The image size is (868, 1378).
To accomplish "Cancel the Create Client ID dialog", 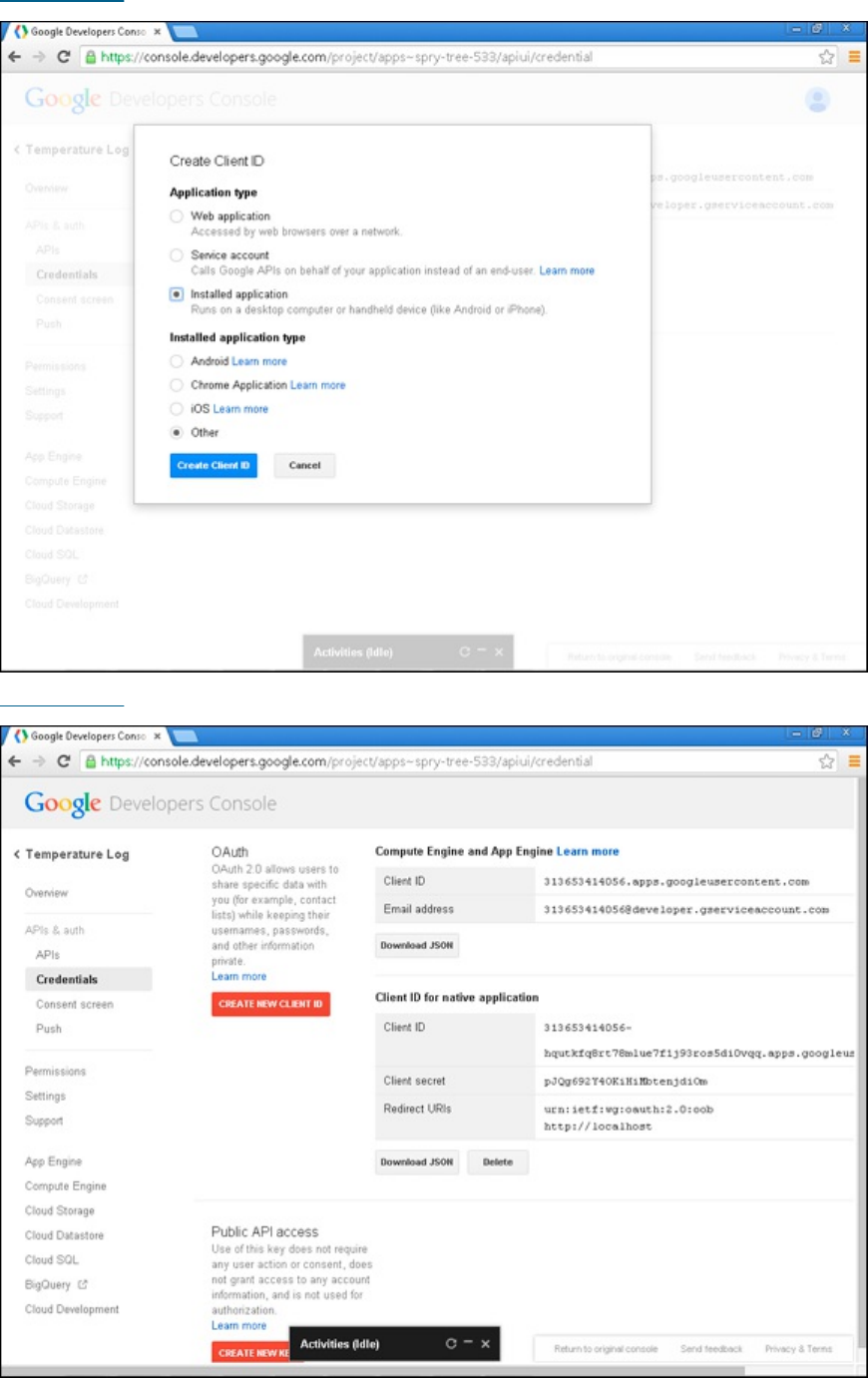I will (304, 465).
